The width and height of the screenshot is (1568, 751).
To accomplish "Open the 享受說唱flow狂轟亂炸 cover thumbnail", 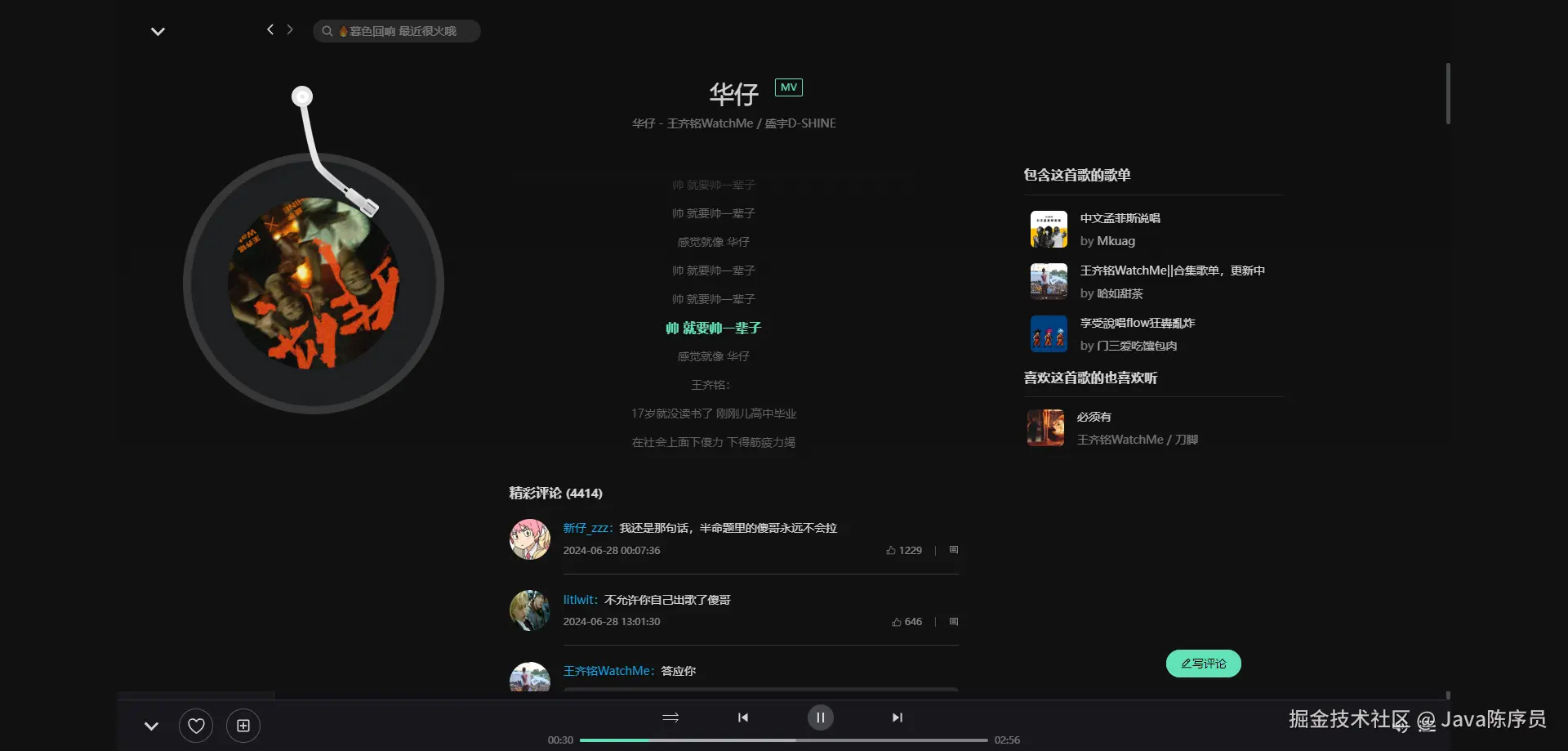I will pos(1049,334).
